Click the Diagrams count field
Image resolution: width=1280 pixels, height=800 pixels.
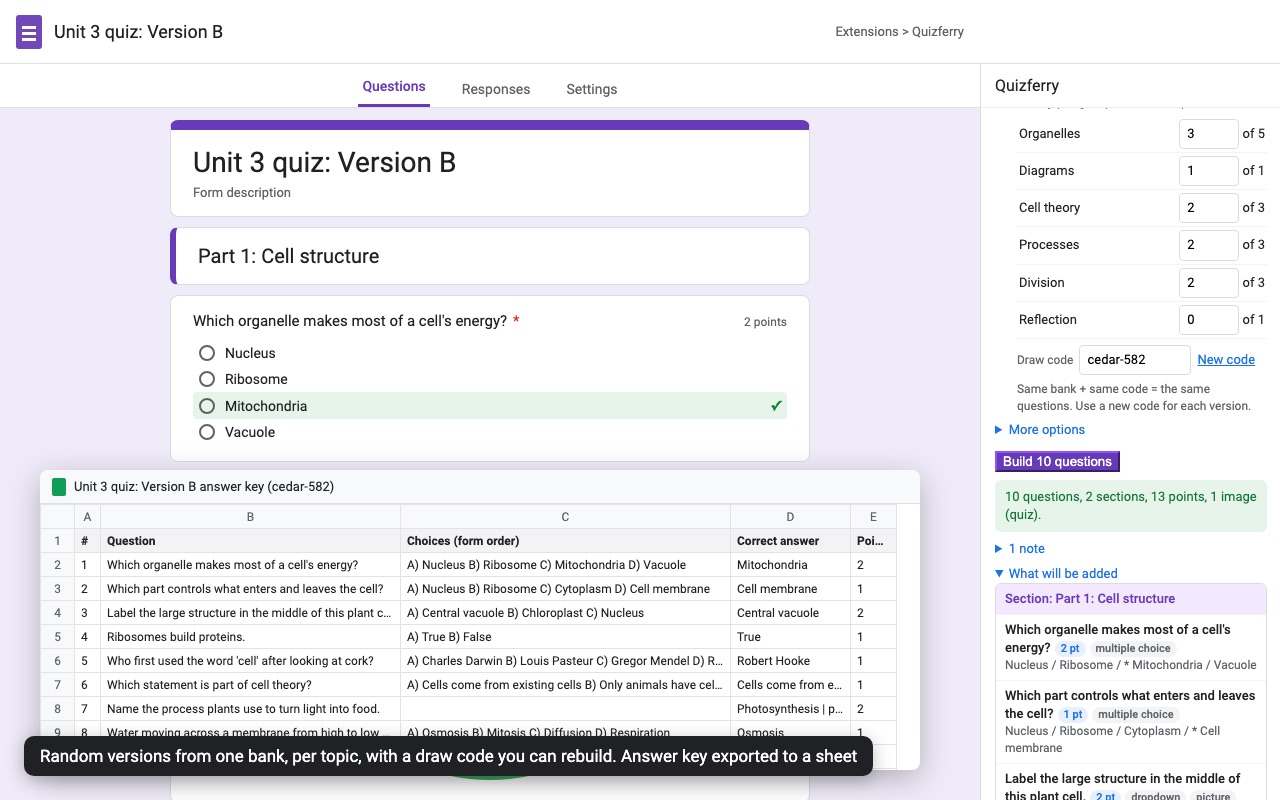tap(1209, 171)
